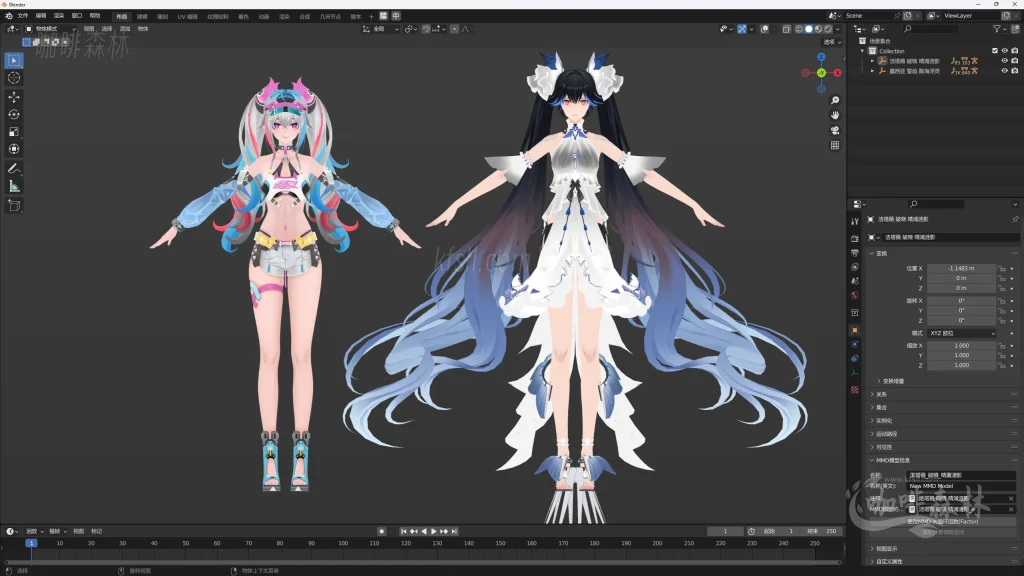Screen dimensions: 1024x576
Task: Open the Output properties tab
Action: point(854,253)
